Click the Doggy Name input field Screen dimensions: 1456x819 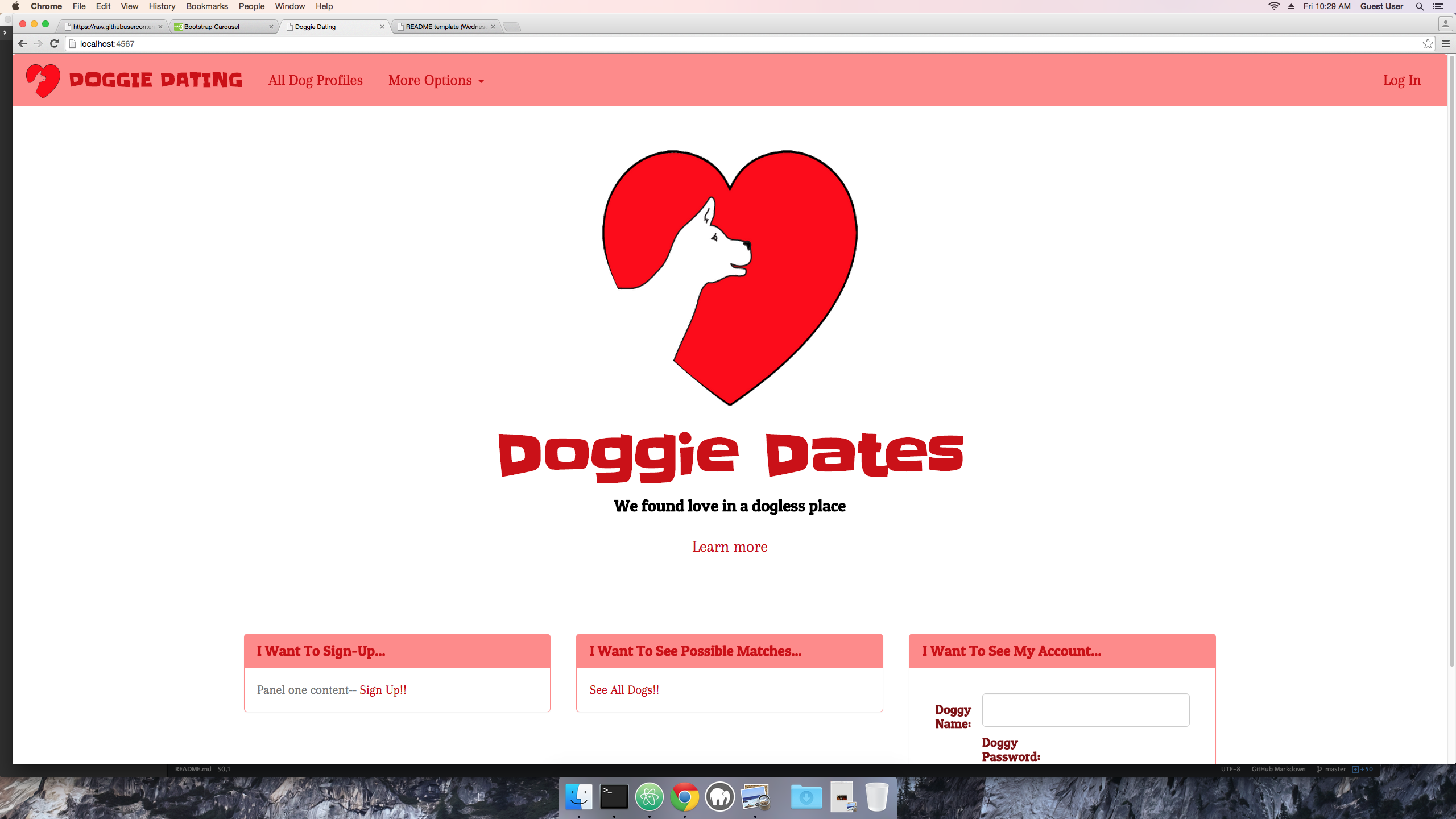pos(1085,710)
